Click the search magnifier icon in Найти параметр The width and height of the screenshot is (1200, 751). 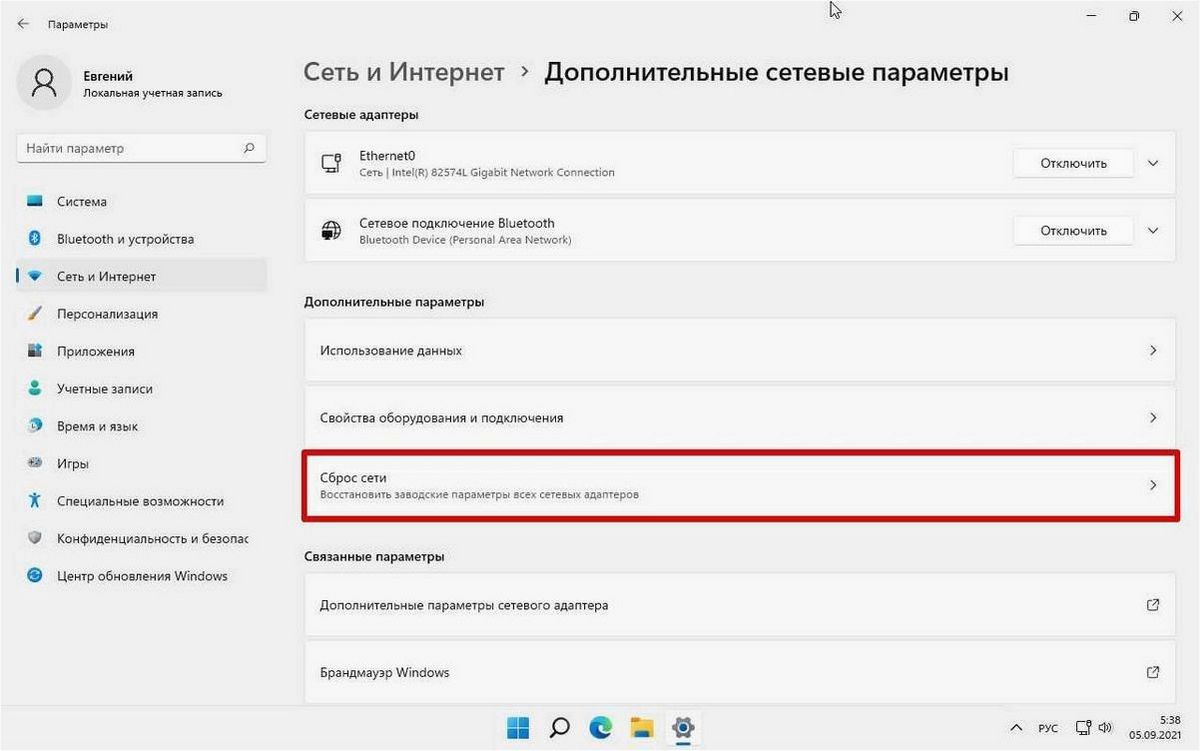(x=249, y=148)
